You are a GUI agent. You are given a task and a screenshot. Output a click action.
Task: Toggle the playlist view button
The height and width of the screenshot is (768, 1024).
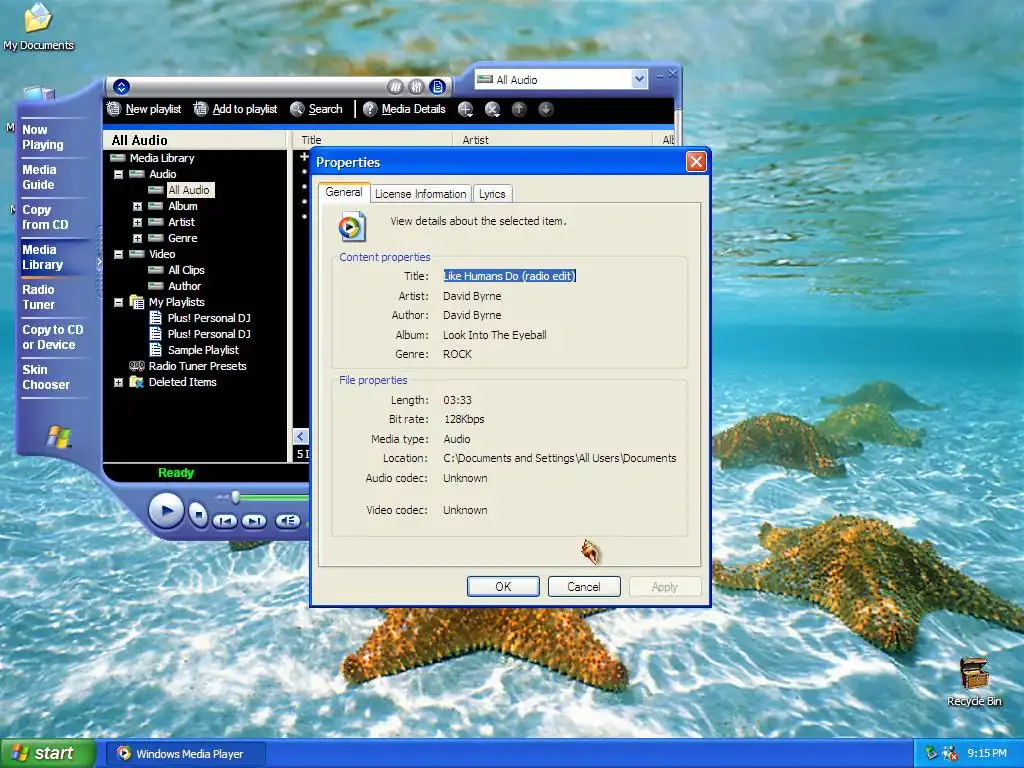tap(438, 87)
